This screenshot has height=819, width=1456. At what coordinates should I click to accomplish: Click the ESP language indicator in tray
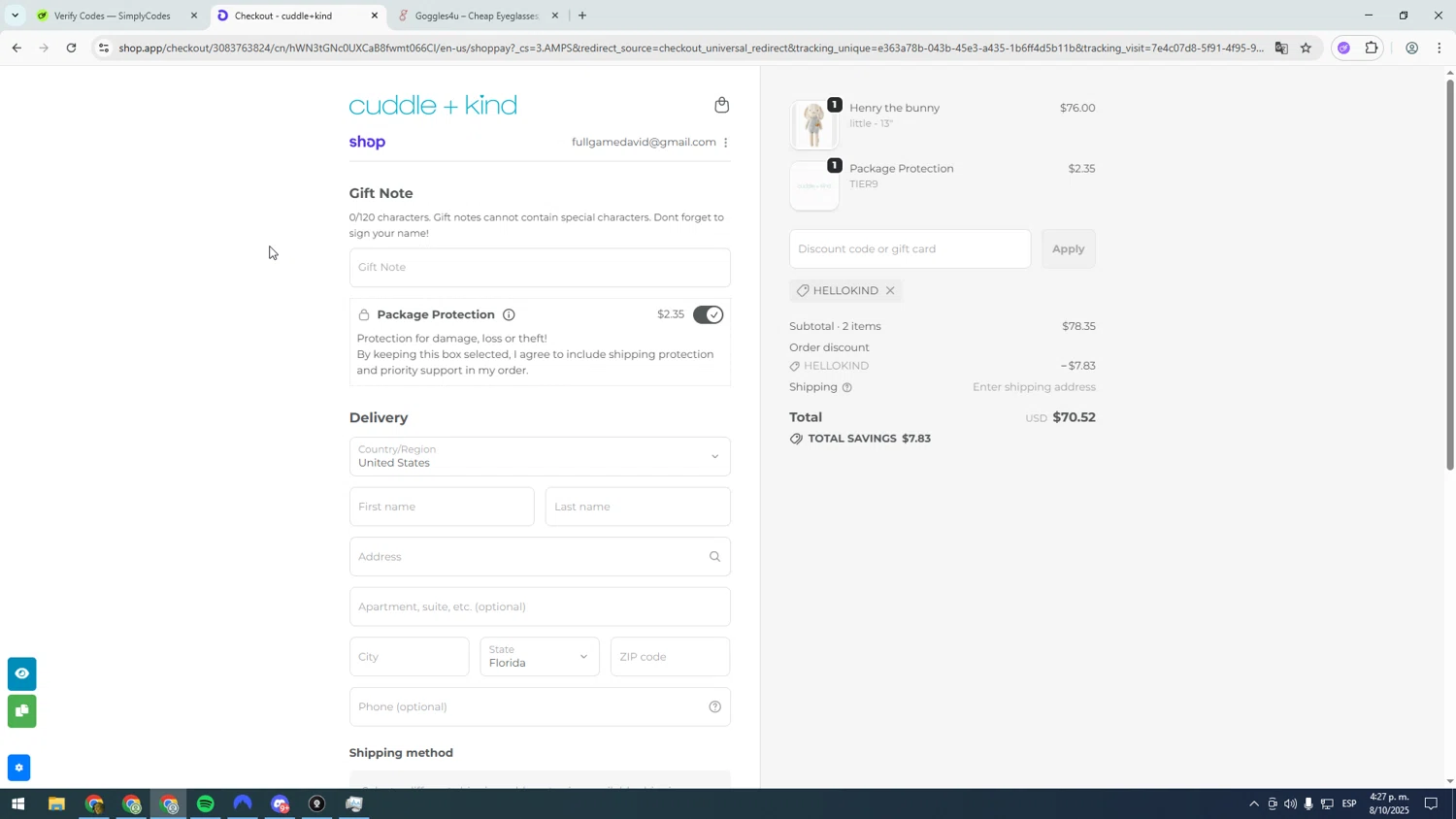1349,804
